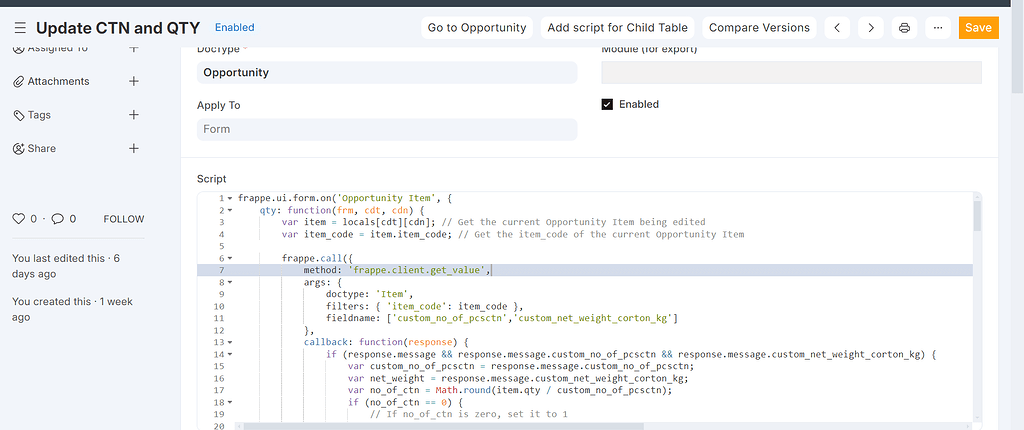
Task: Click the heart like icon
Action: coord(18,219)
